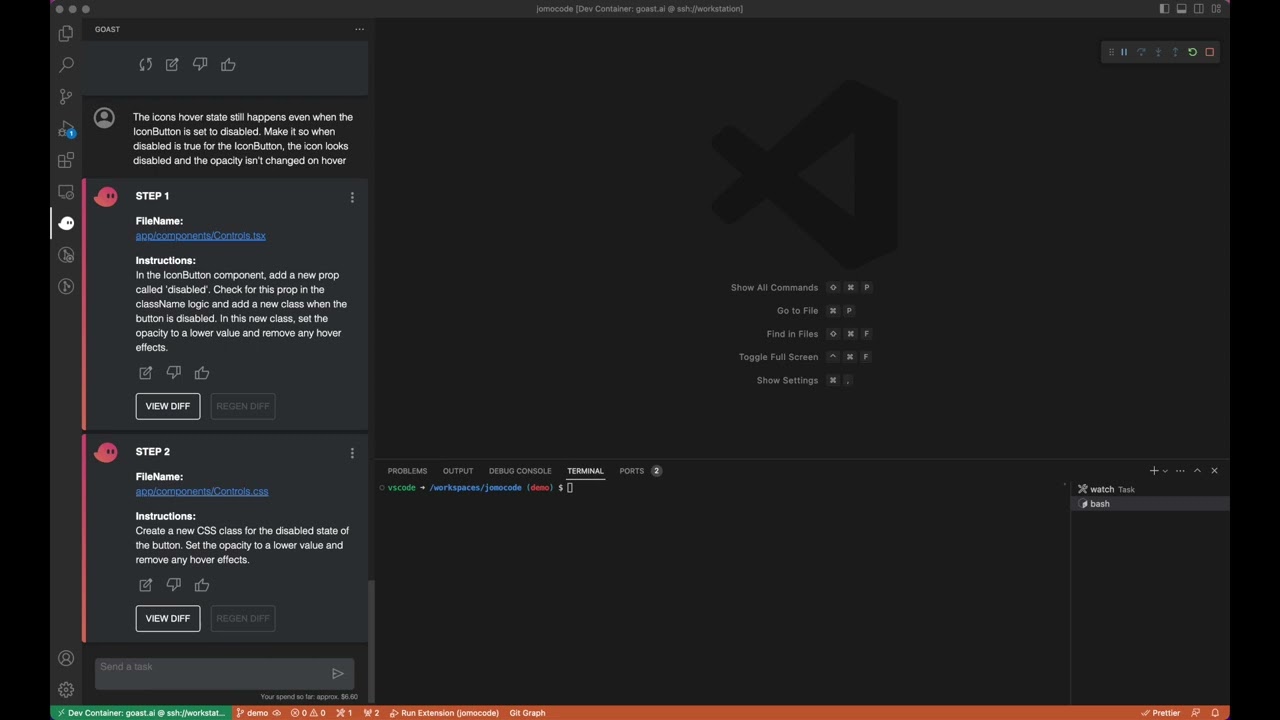The width and height of the screenshot is (1280, 720).
Task: Click thumbs down under Step 1
Action: 174,373
